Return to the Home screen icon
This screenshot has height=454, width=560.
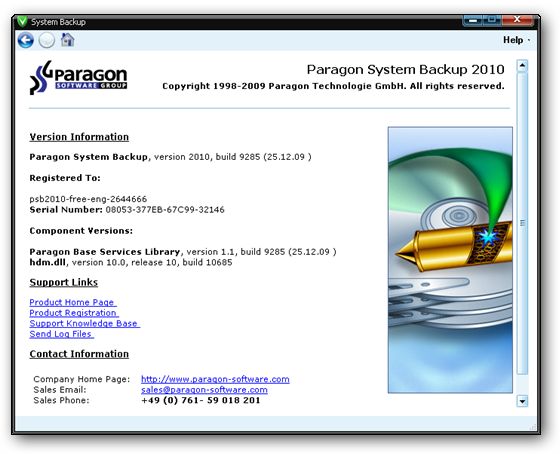pyautogui.click(x=68, y=40)
